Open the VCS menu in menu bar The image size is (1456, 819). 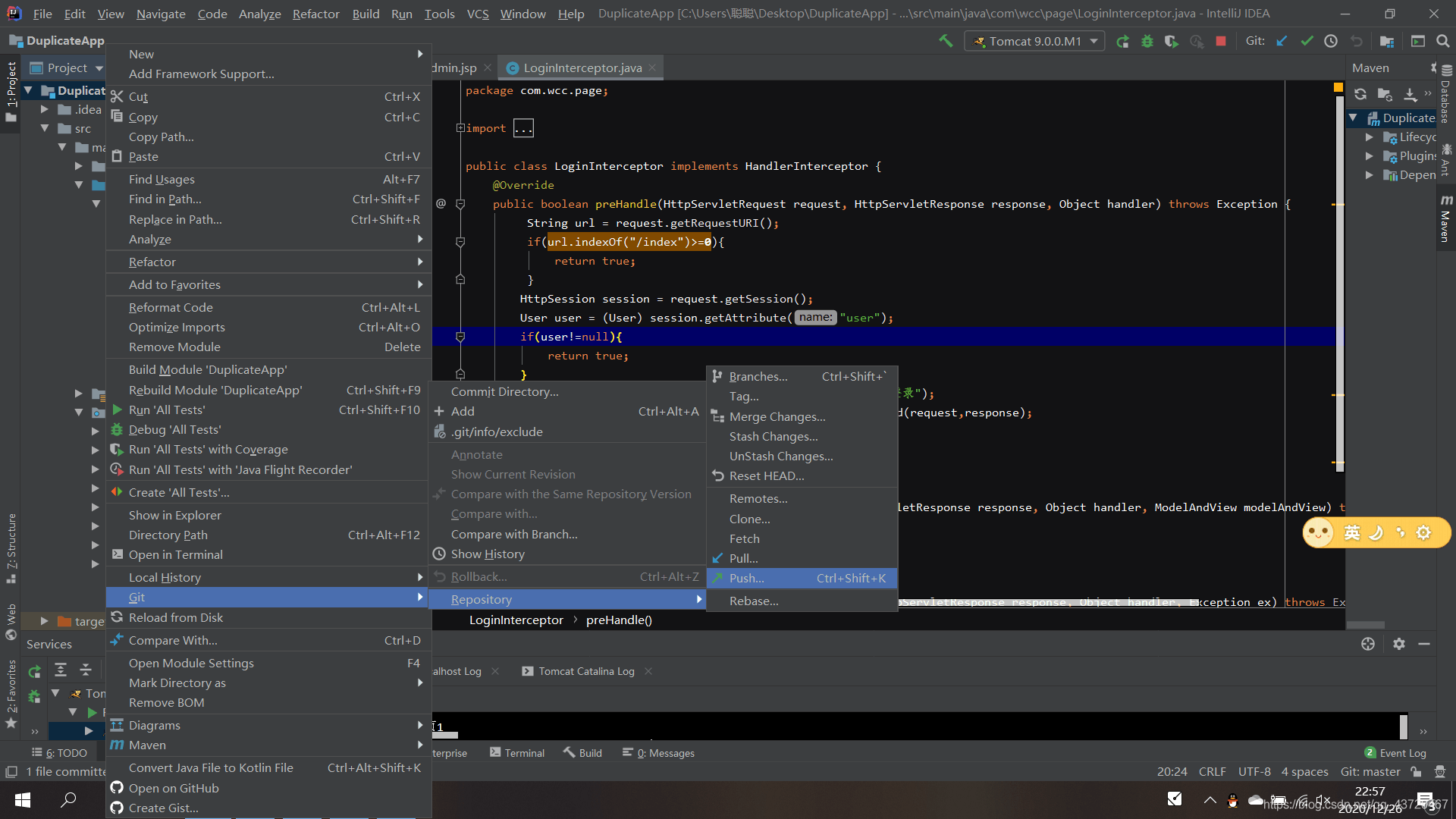coord(477,14)
